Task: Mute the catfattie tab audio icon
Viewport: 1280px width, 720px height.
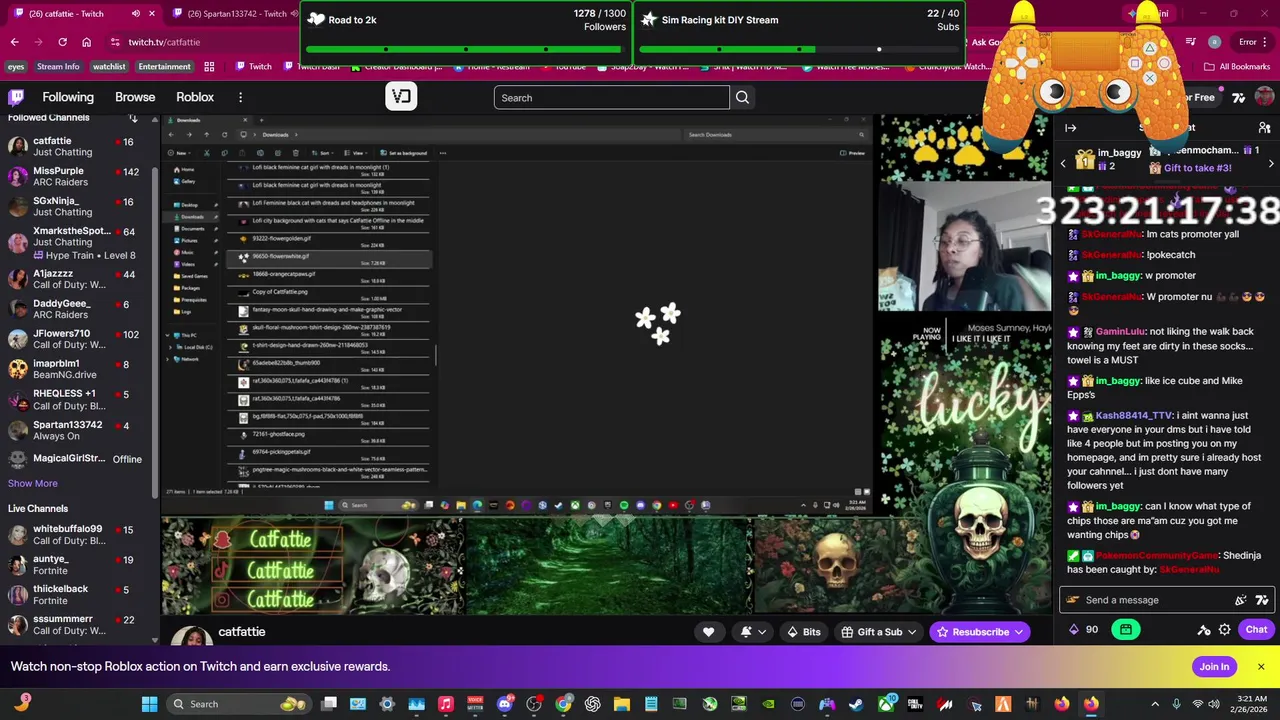Action: click(x=136, y=13)
